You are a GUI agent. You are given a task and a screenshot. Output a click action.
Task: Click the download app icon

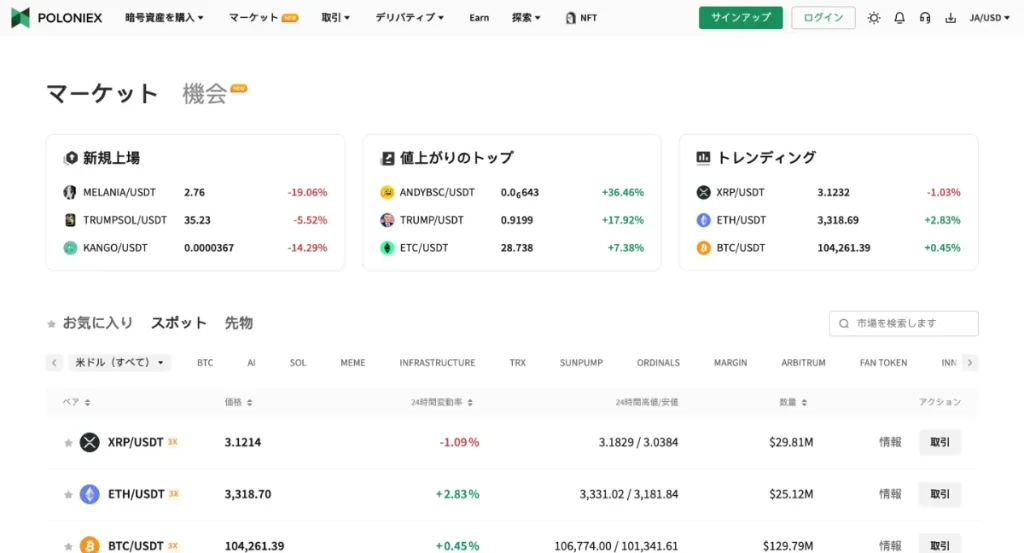click(950, 18)
